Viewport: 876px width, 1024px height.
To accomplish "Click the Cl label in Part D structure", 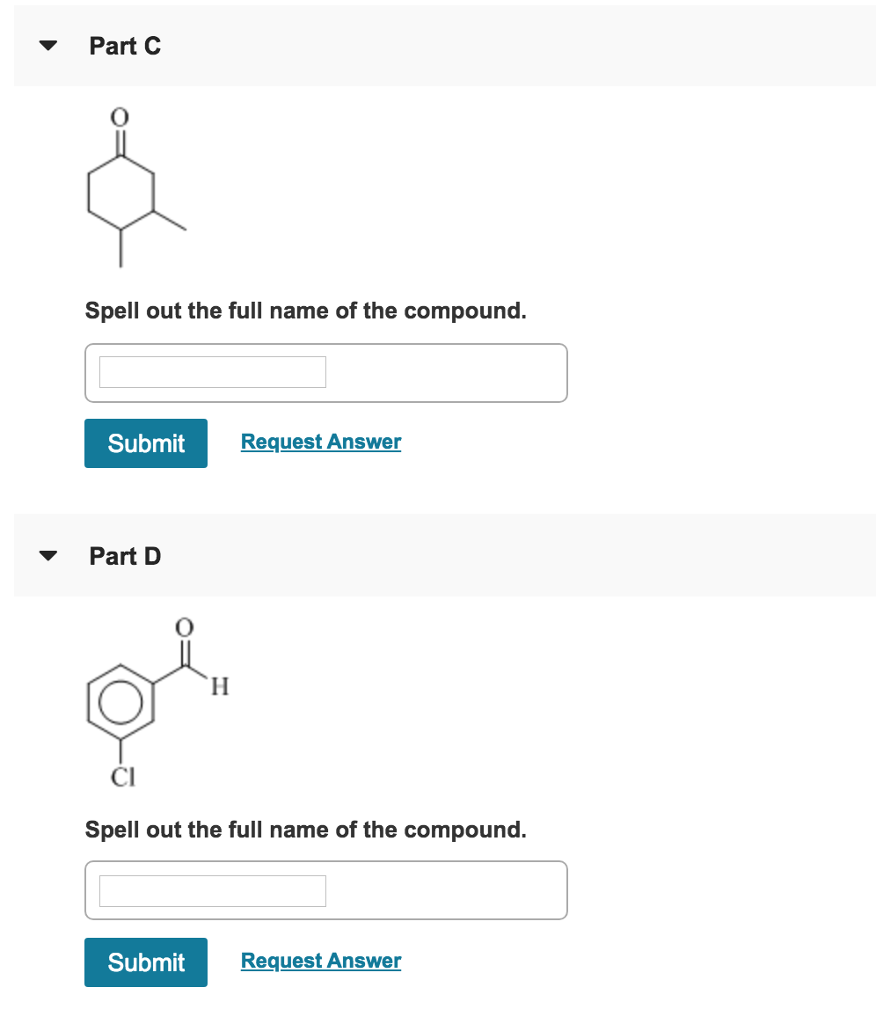I will (x=121, y=776).
